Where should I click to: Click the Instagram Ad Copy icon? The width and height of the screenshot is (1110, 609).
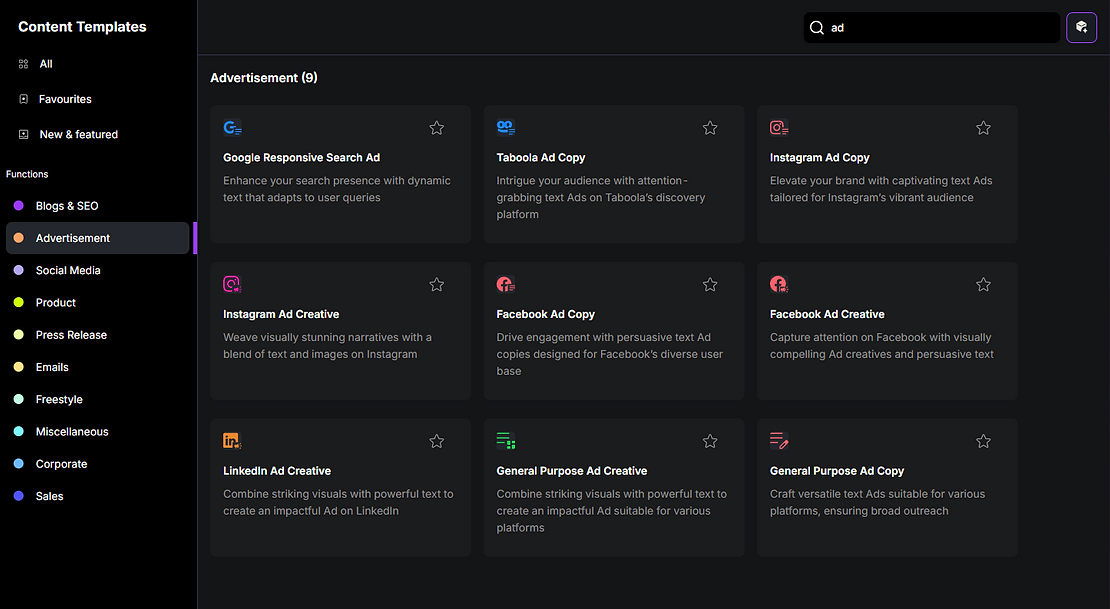click(x=779, y=127)
